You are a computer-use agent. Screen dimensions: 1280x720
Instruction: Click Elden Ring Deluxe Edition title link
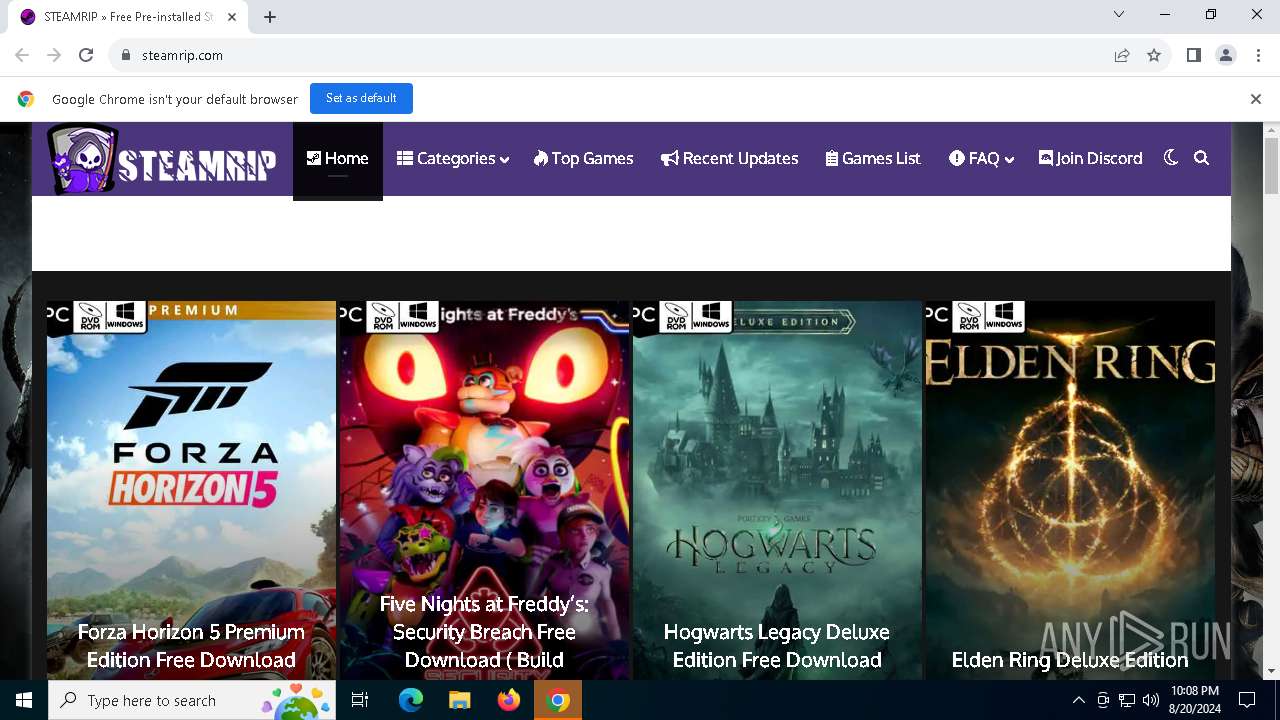point(1070,660)
